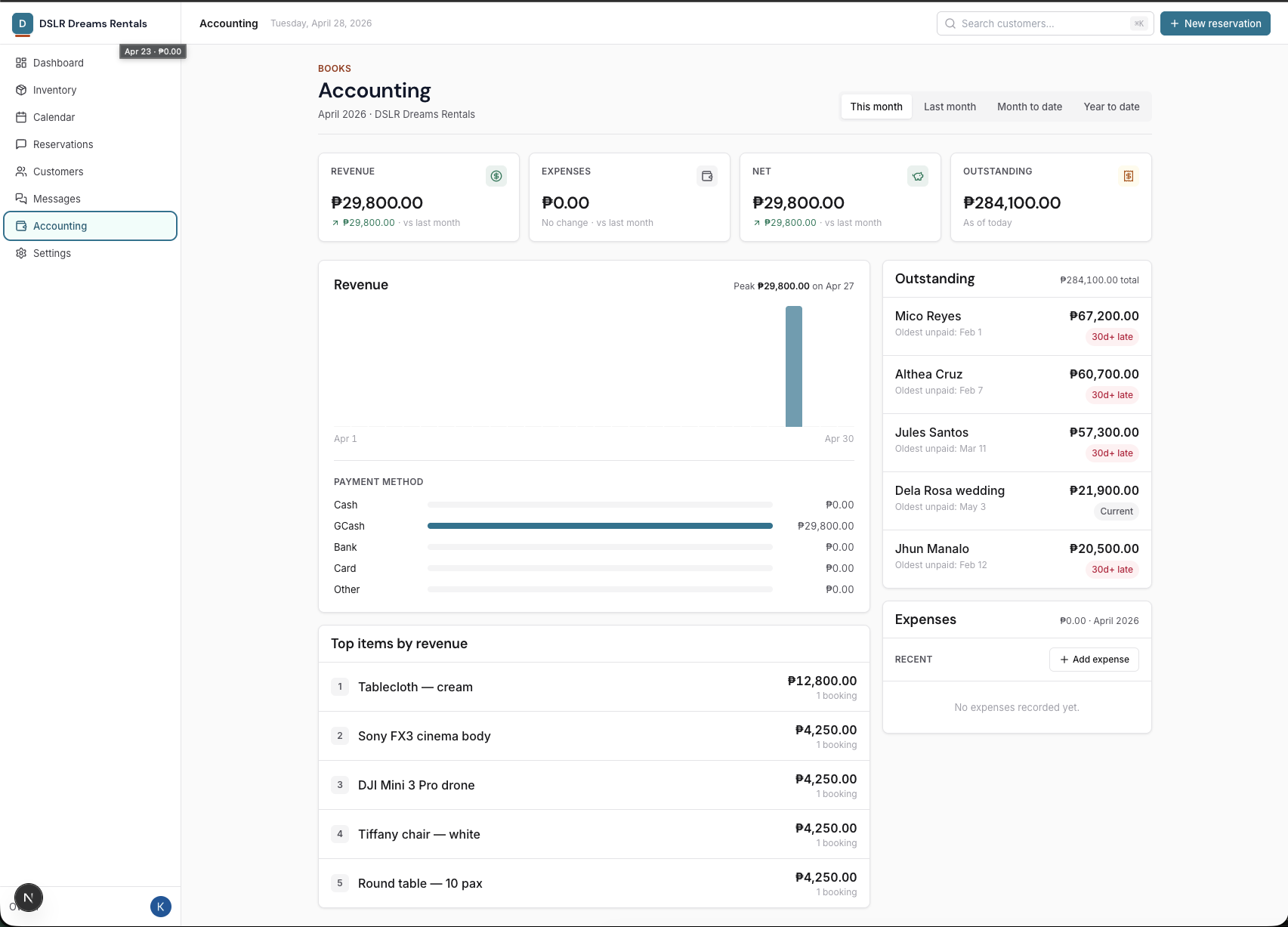Switch to This month view
The width and height of the screenshot is (1288, 927).
pos(876,107)
